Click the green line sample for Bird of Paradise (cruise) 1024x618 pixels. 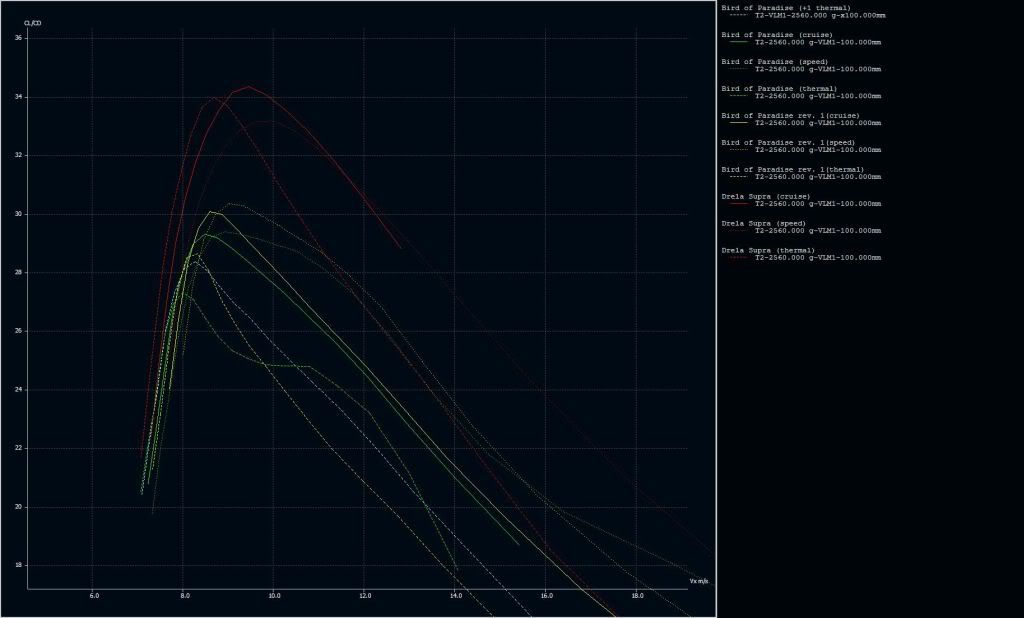click(x=739, y=42)
